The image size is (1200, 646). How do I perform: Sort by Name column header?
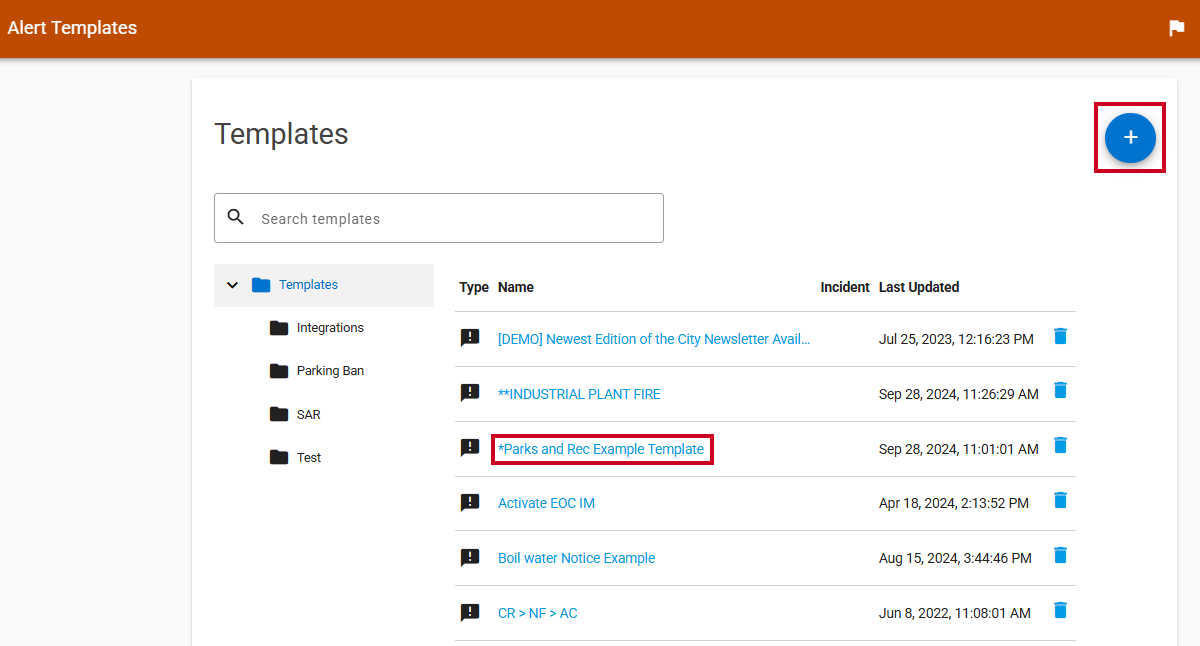click(x=516, y=287)
